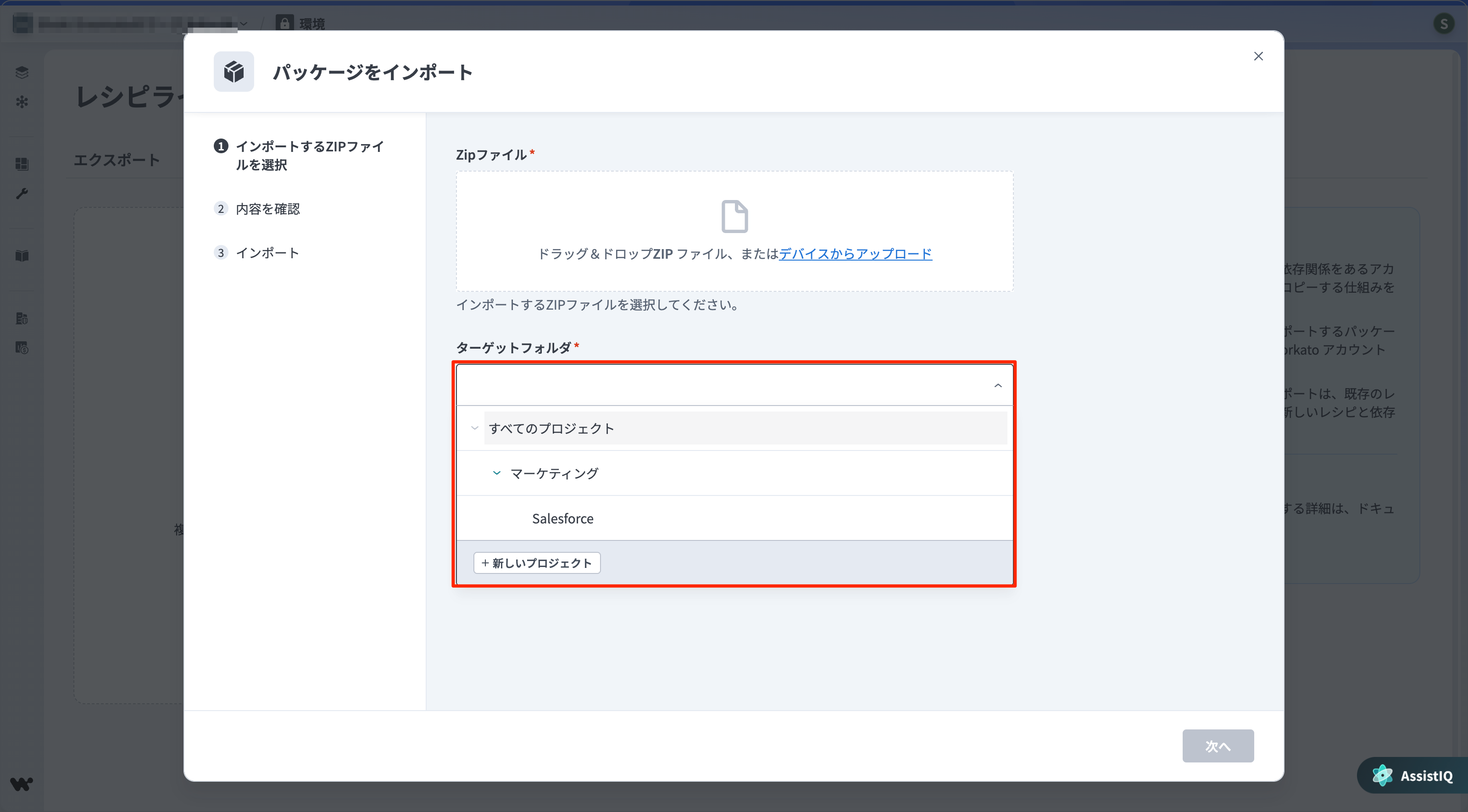Go to step 3 インポート

pos(256,253)
